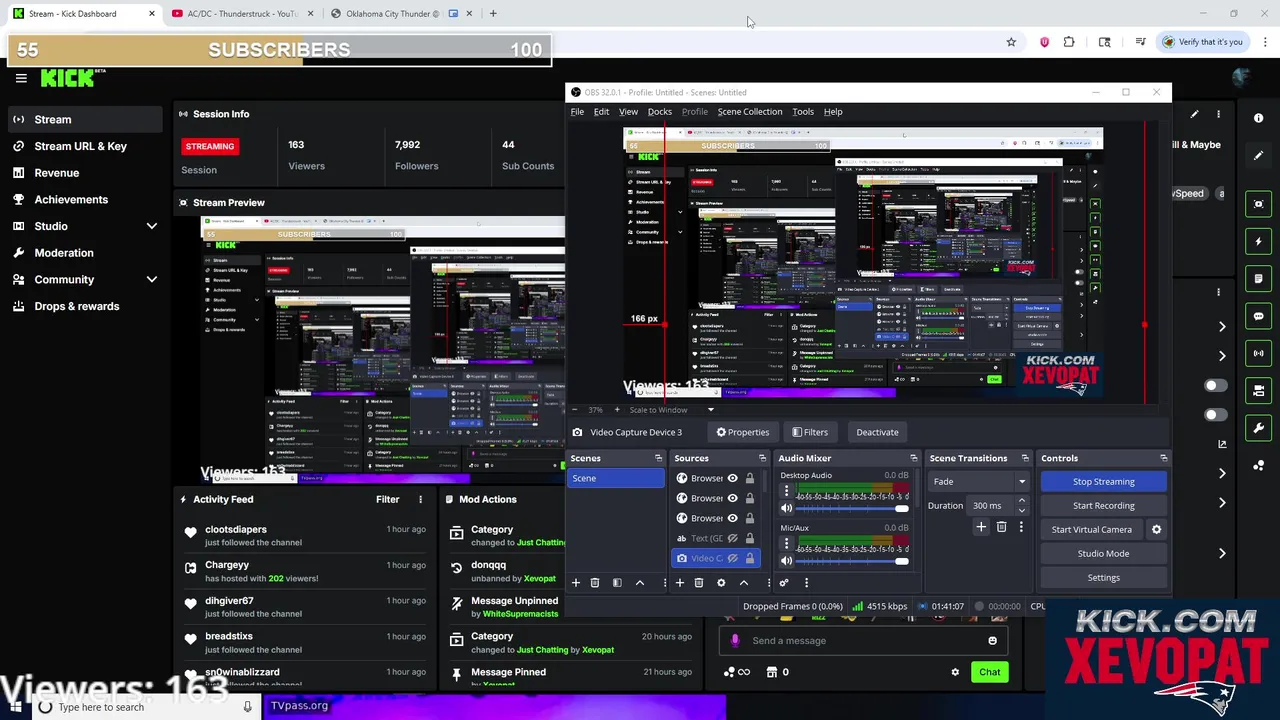Adjust Desktop Audio volume slider

(x=854, y=509)
